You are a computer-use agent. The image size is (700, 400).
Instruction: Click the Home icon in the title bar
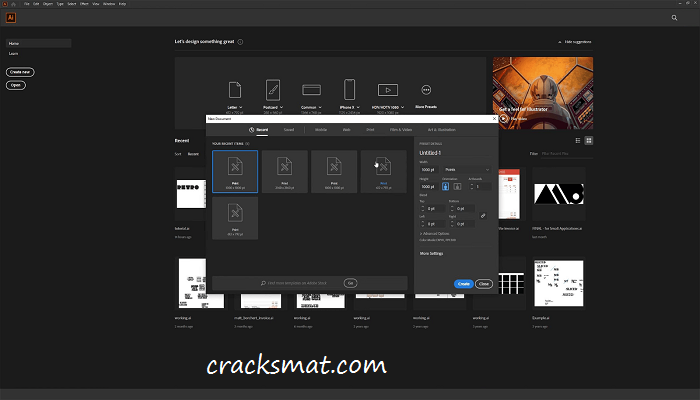[x=13, y=4]
